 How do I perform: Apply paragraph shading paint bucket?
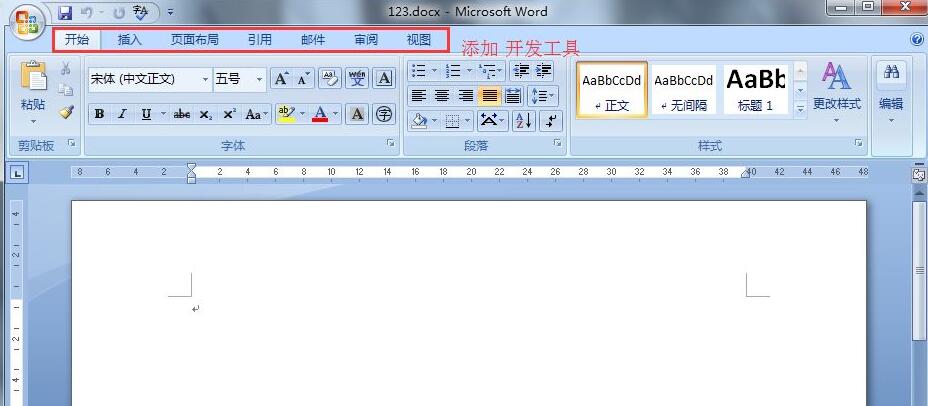coord(419,121)
